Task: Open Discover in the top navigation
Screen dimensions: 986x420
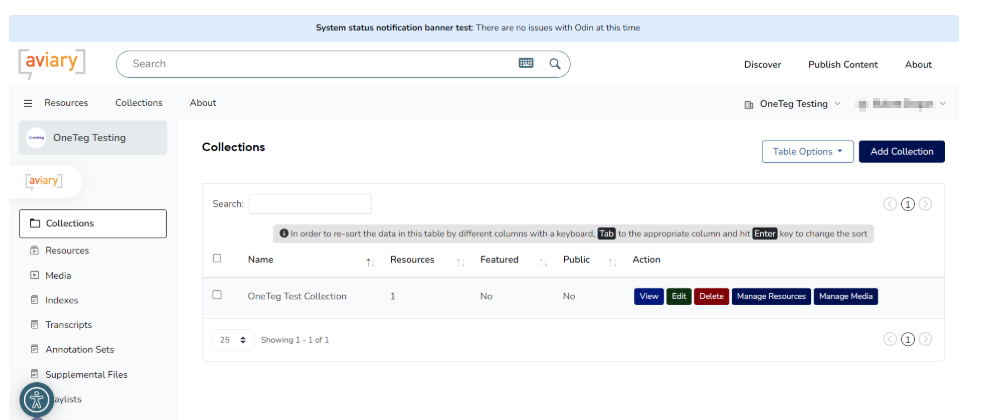Action: pos(762,65)
